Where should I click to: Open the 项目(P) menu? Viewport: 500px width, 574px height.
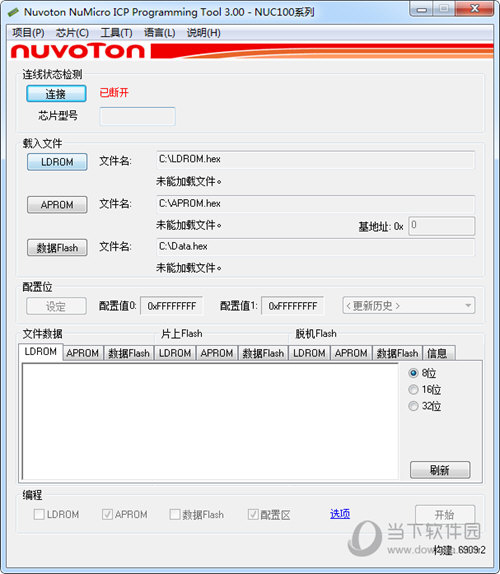29,33
